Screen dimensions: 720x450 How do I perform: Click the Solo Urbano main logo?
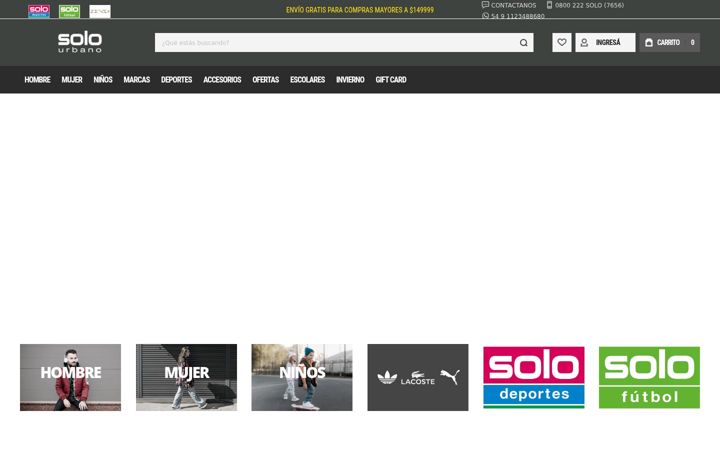(x=80, y=42)
